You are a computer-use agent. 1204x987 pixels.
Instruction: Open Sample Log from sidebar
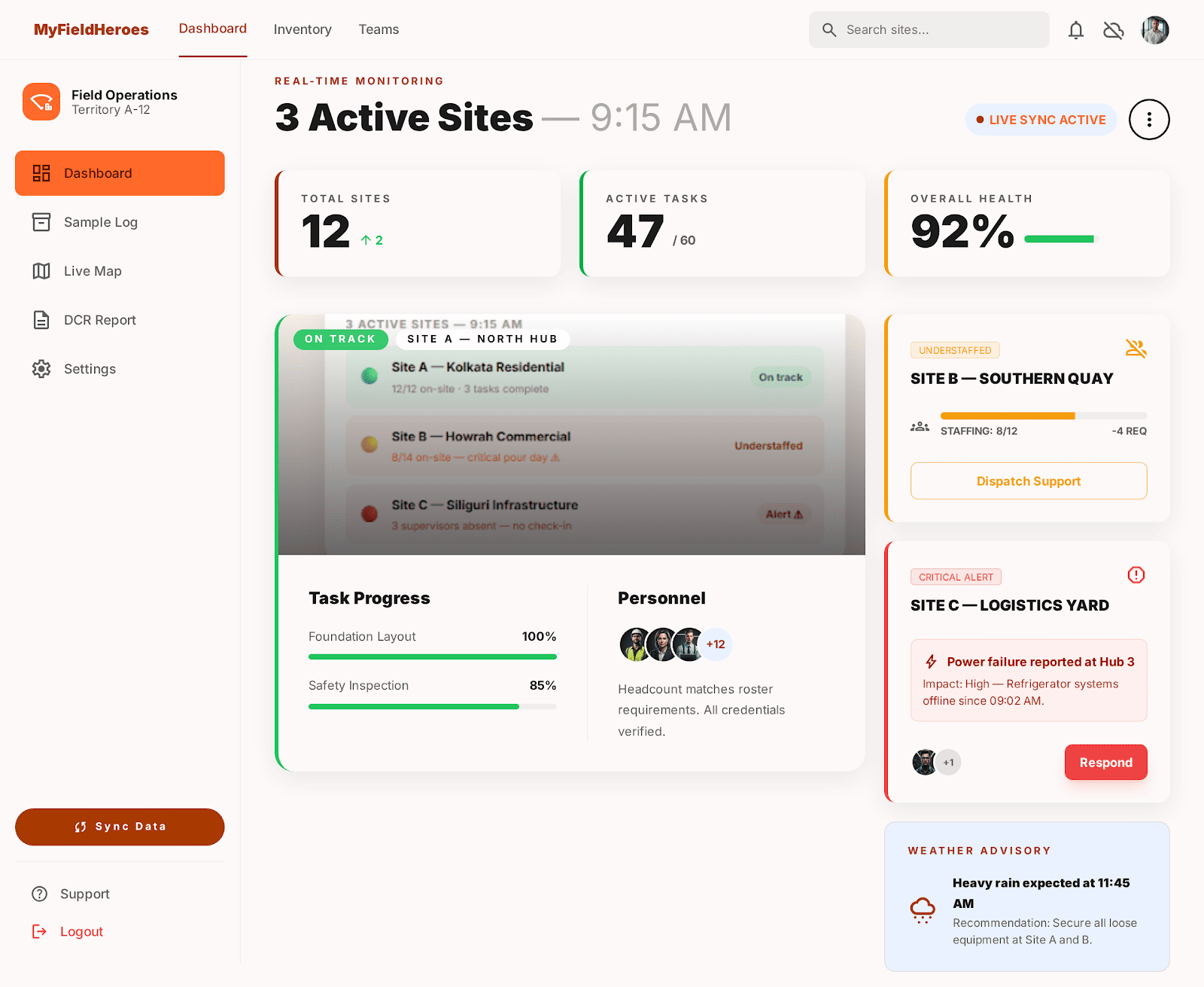point(120,222)
